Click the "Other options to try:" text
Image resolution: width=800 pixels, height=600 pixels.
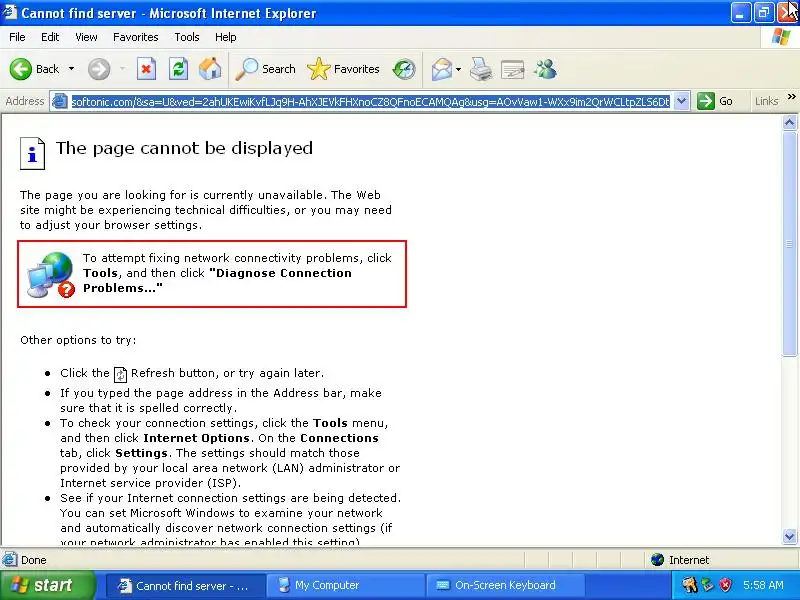tap(78, 340)
